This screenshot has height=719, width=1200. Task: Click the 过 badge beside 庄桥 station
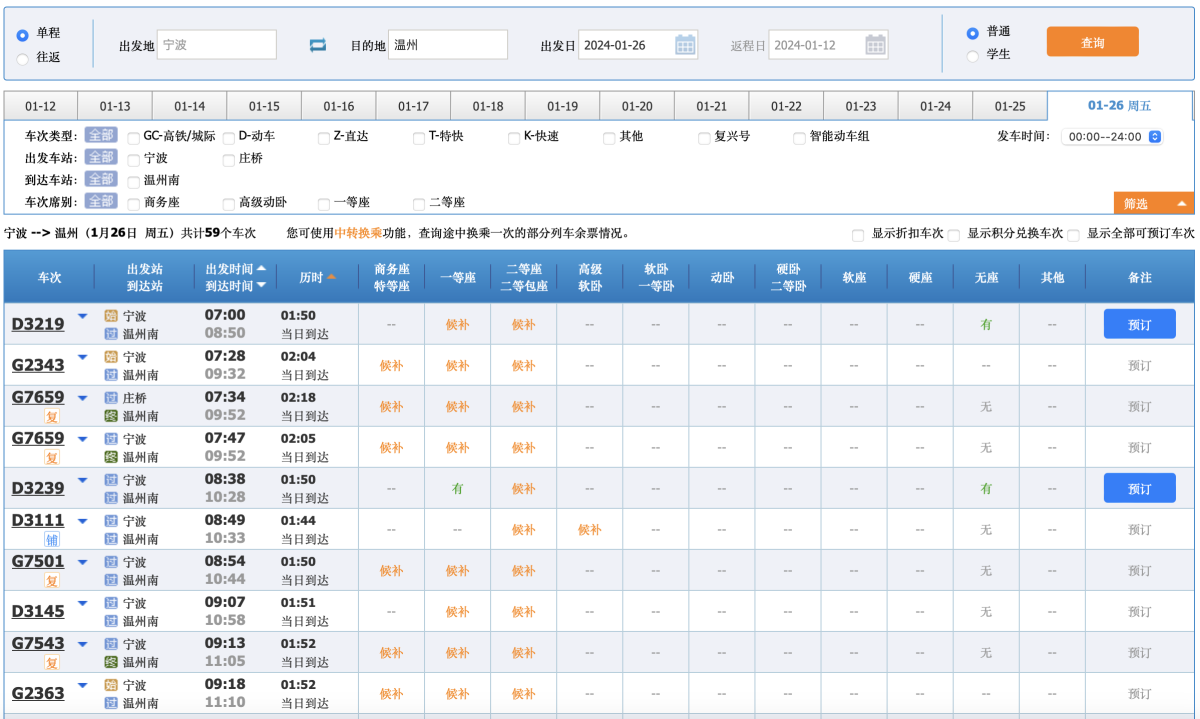click(112, 398)
